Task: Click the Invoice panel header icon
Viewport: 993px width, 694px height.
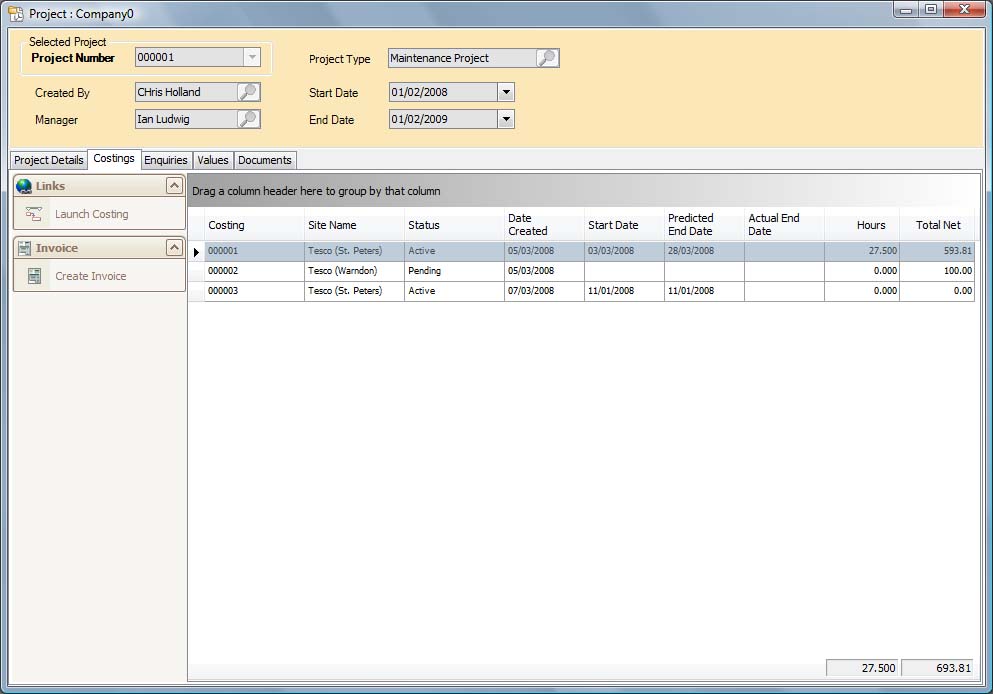Action: click(x=24, y=248)
